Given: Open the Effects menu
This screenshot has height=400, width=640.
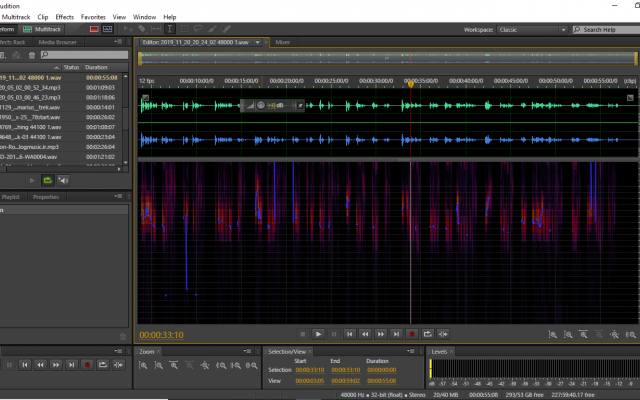Looking at the screenshot, I should click(x=64, y=17).
